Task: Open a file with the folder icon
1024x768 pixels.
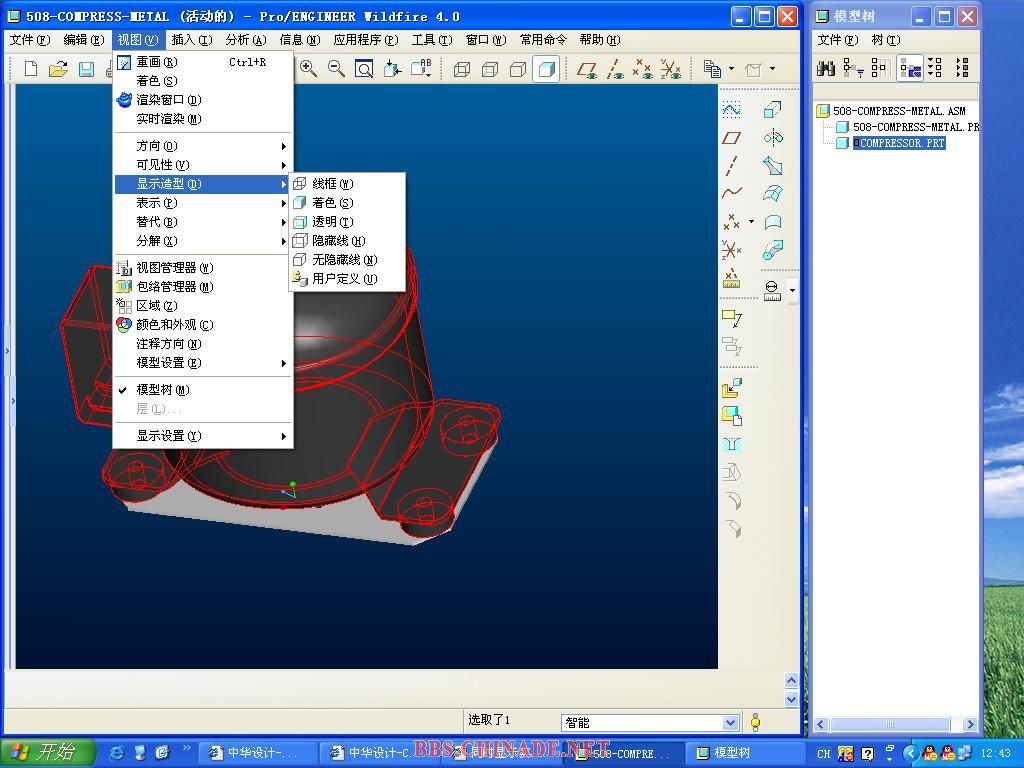Action: (58, 68)
